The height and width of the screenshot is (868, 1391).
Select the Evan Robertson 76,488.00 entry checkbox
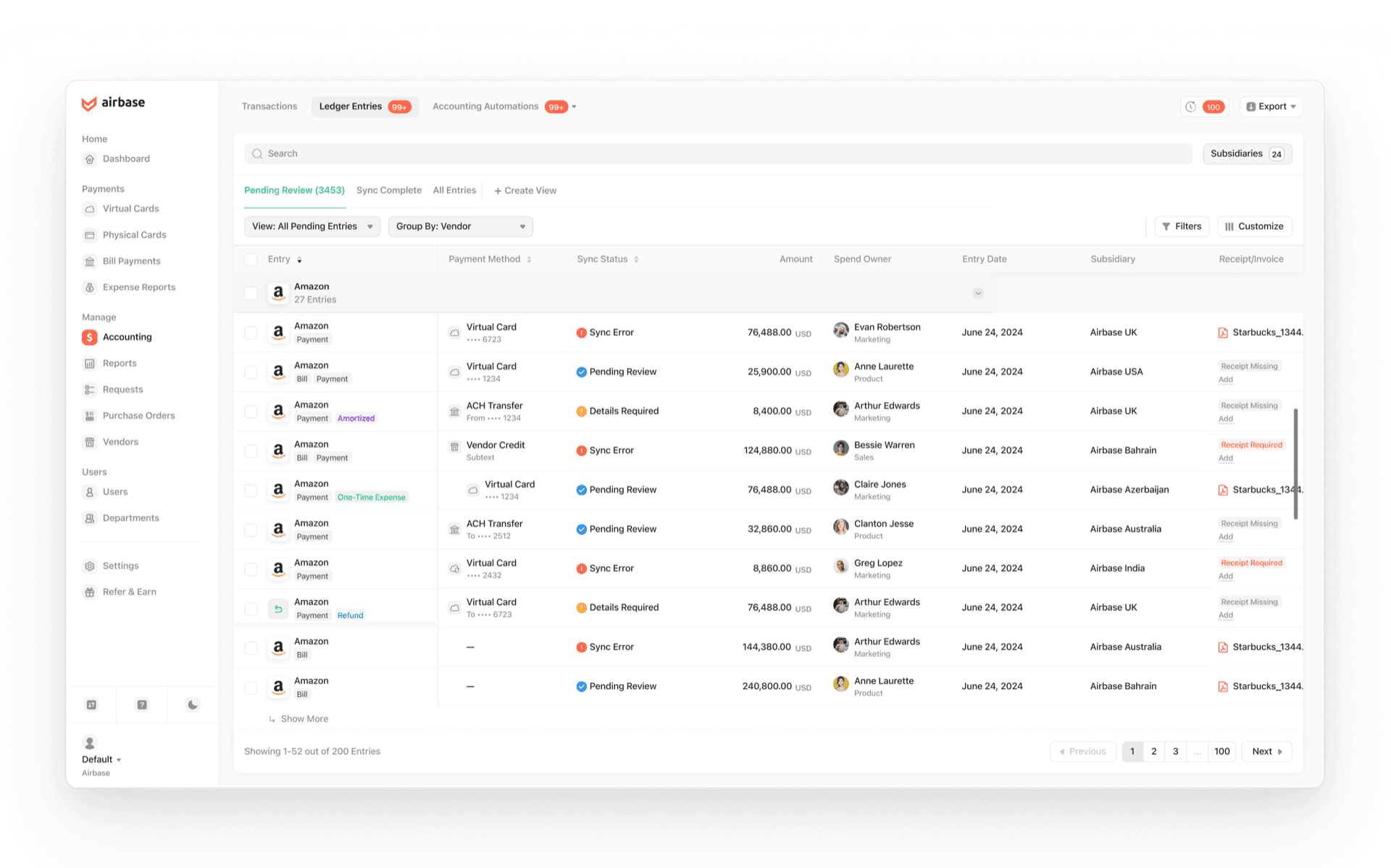(251, 333)
